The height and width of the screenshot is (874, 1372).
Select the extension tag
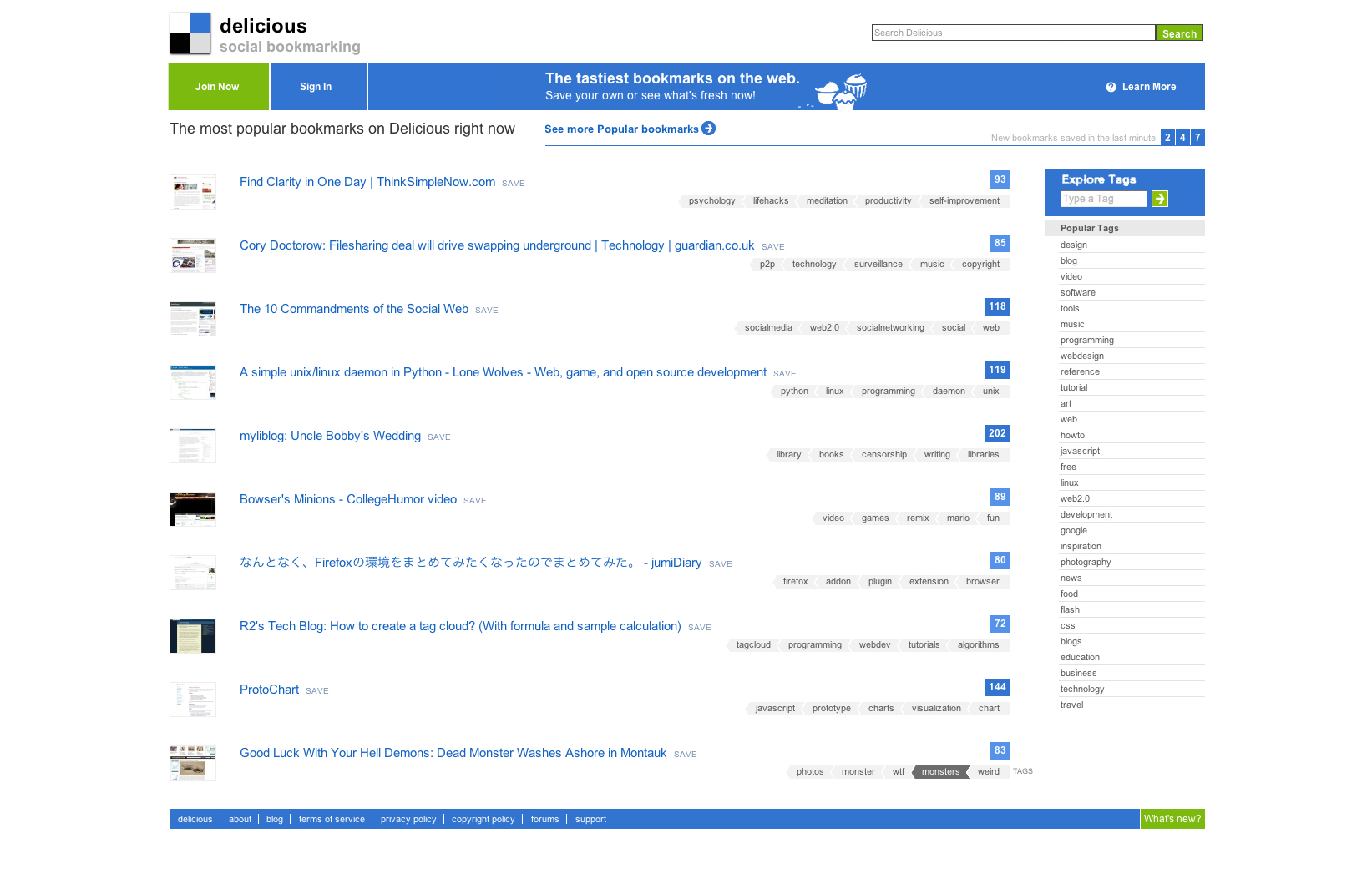coord(929,582)
